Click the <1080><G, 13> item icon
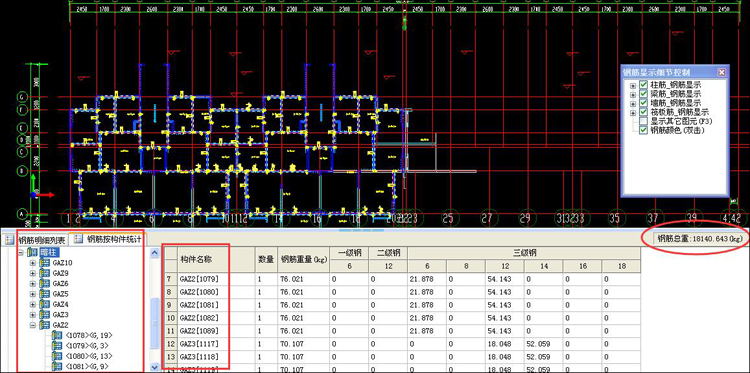The width and height of the screenshot is (750, 373). tap(57, 356)
